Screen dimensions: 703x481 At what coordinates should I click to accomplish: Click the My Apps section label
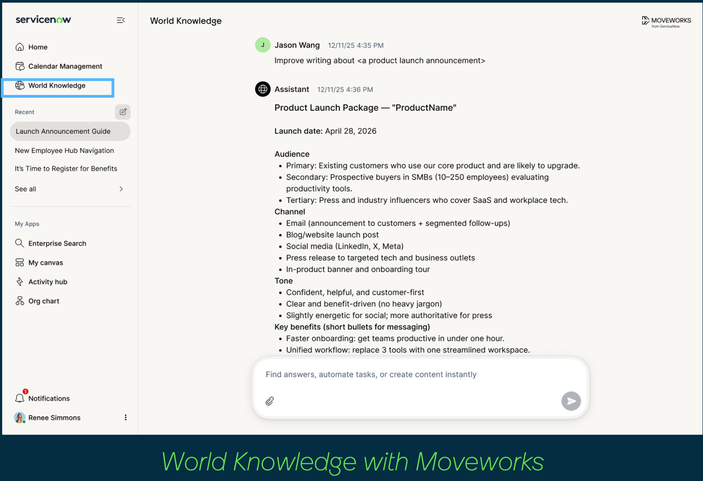(27, 224)
